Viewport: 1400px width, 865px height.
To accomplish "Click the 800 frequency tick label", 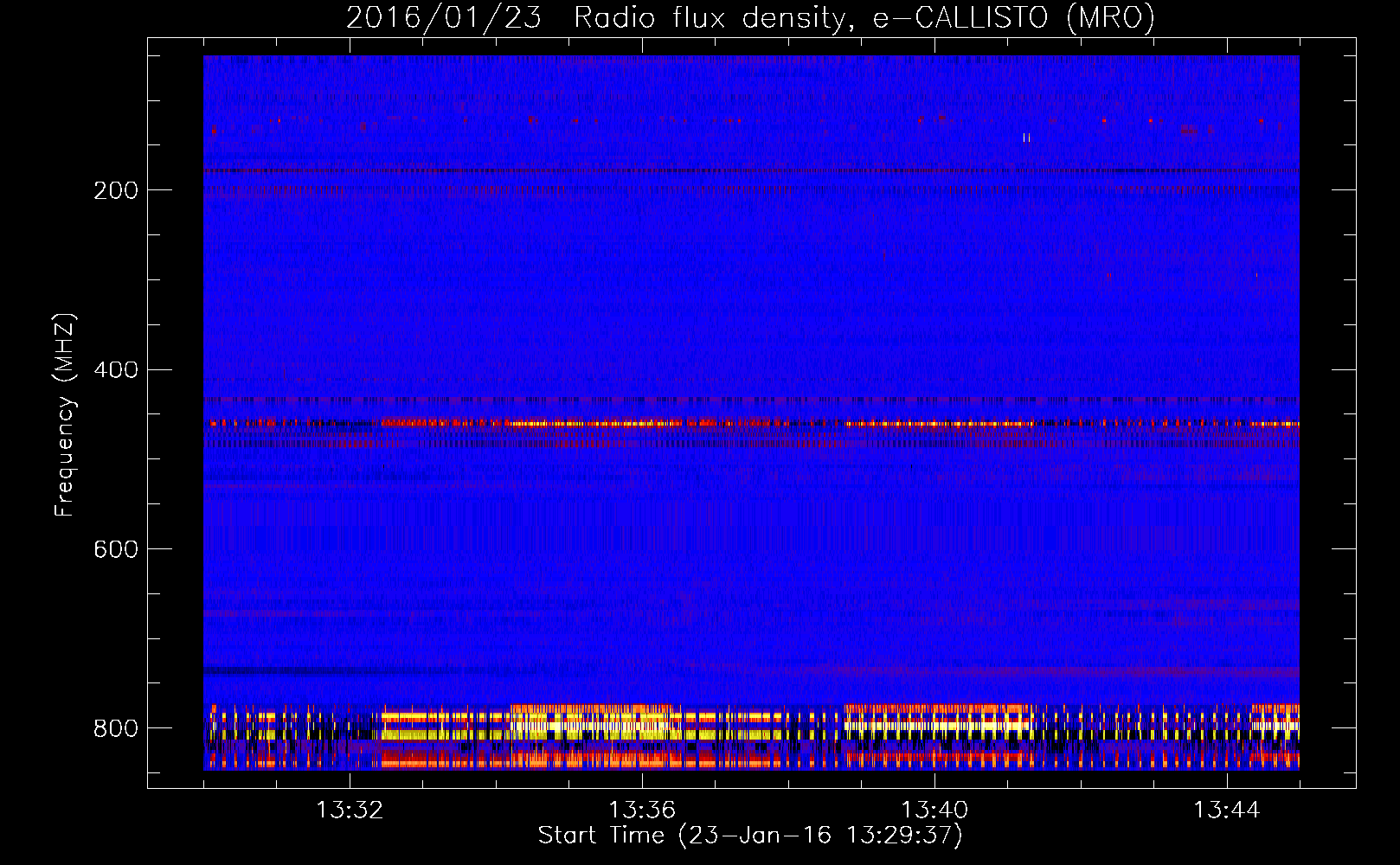I will click(x=116, y=729).
